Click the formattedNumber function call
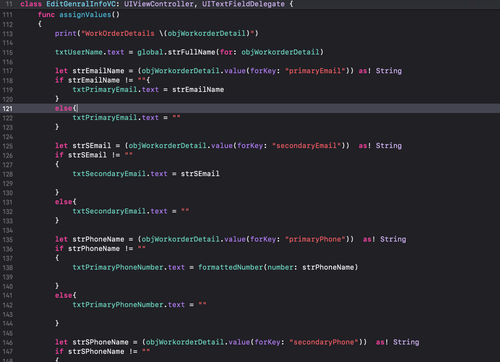The image size is (500, 362). tap(230, 267)
